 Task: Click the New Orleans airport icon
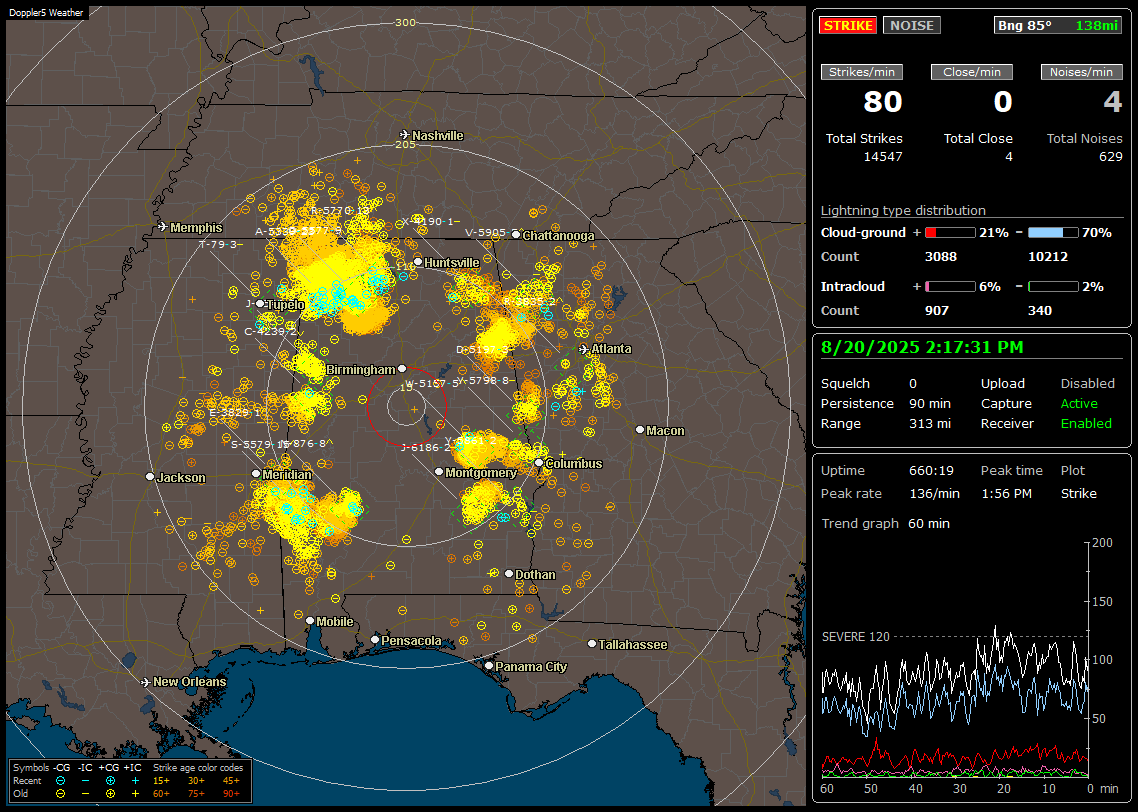(146, 682)
